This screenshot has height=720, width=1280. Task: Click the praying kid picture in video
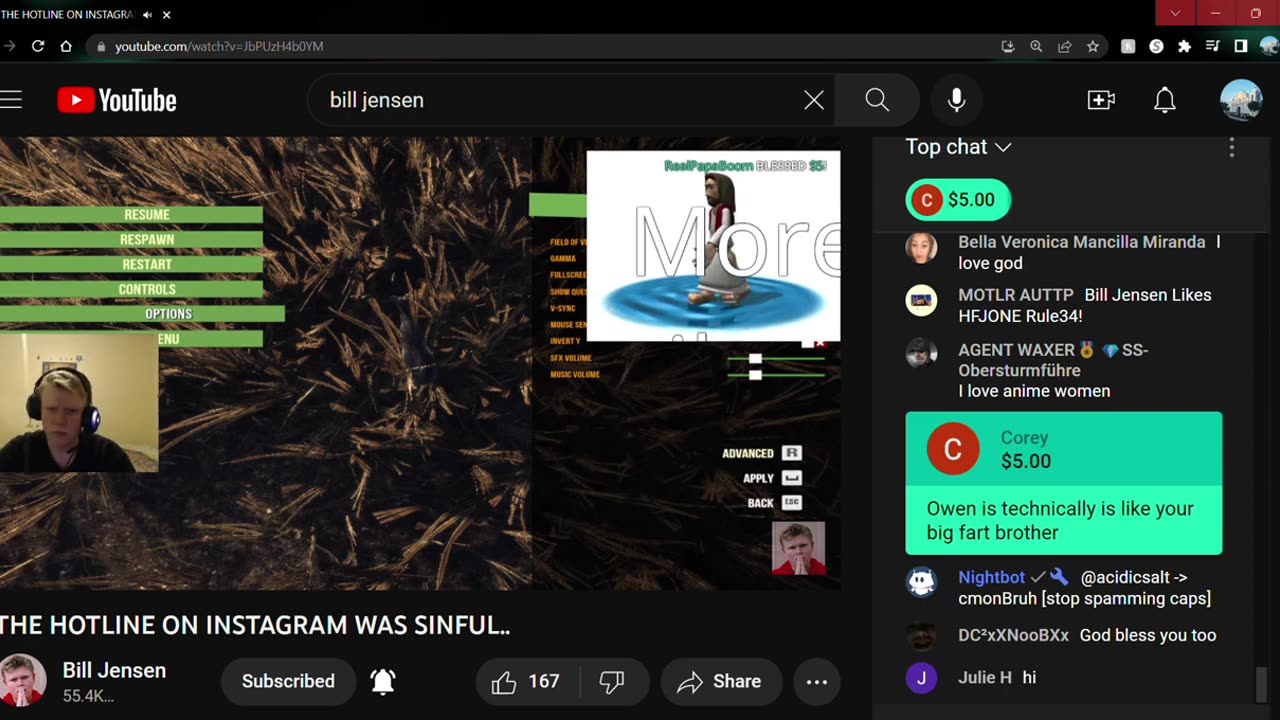[798, 548]
